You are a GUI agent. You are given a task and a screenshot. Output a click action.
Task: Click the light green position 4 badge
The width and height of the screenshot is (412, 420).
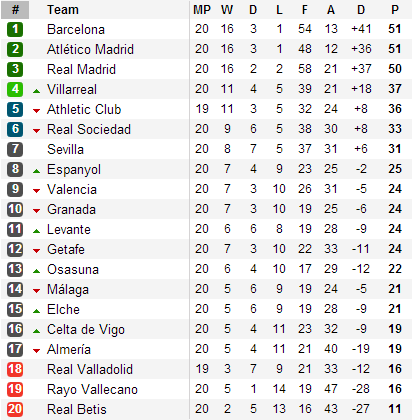[15, 89]
